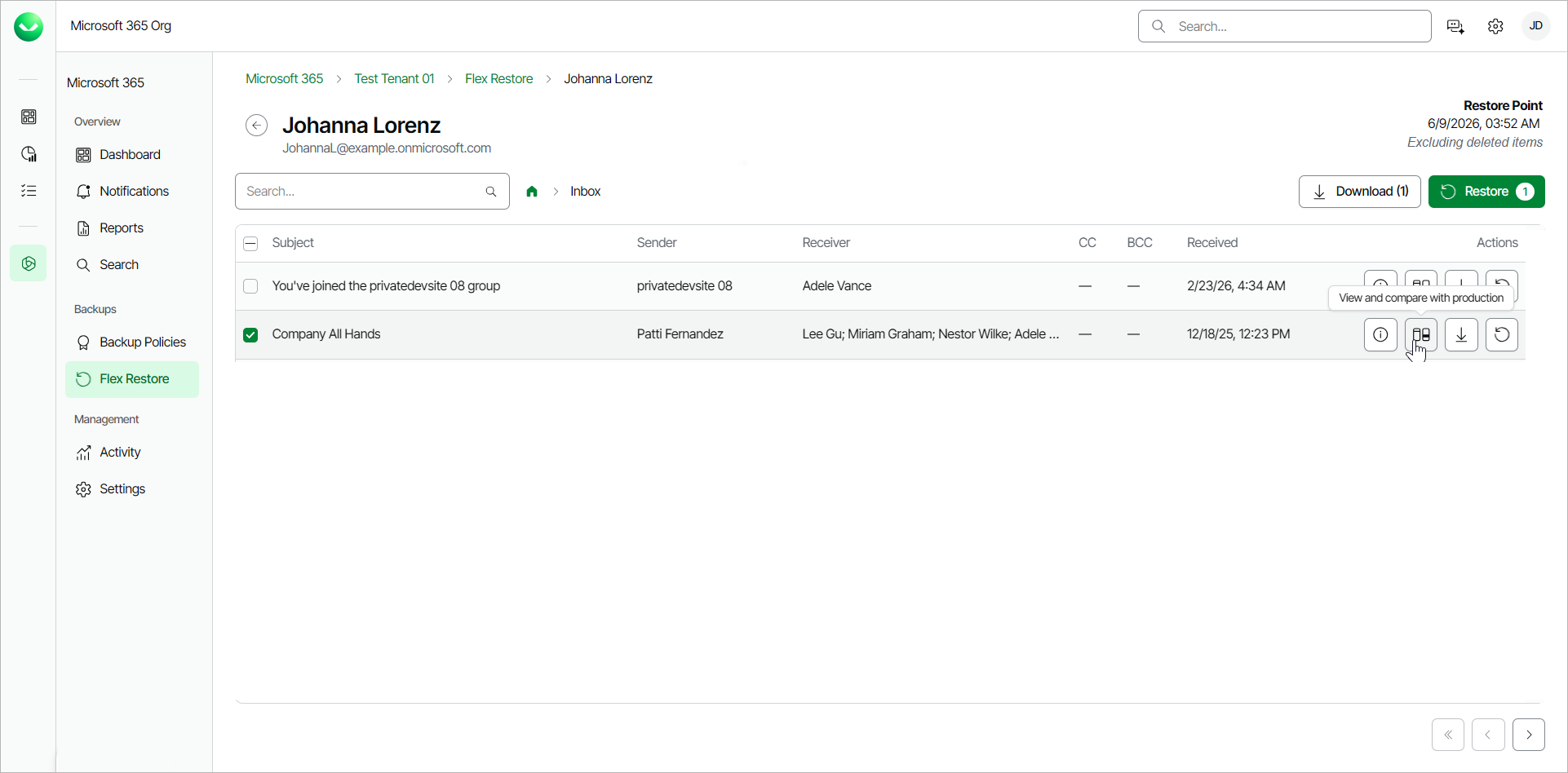Open the dashboard grid icon in left rail
Screen dimensions: 1568x773
(29, 117)
